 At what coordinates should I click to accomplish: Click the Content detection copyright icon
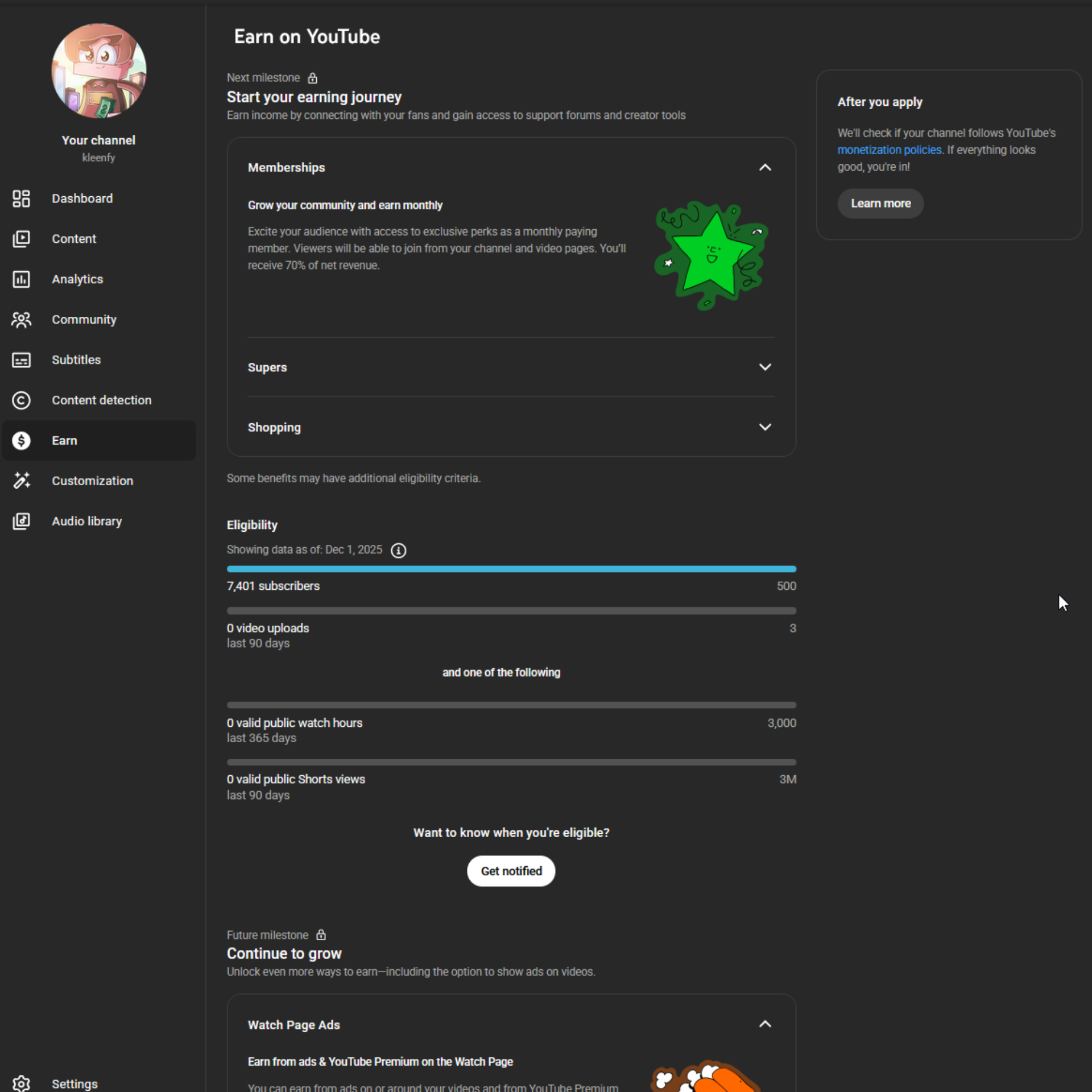[x=21, y=400]
